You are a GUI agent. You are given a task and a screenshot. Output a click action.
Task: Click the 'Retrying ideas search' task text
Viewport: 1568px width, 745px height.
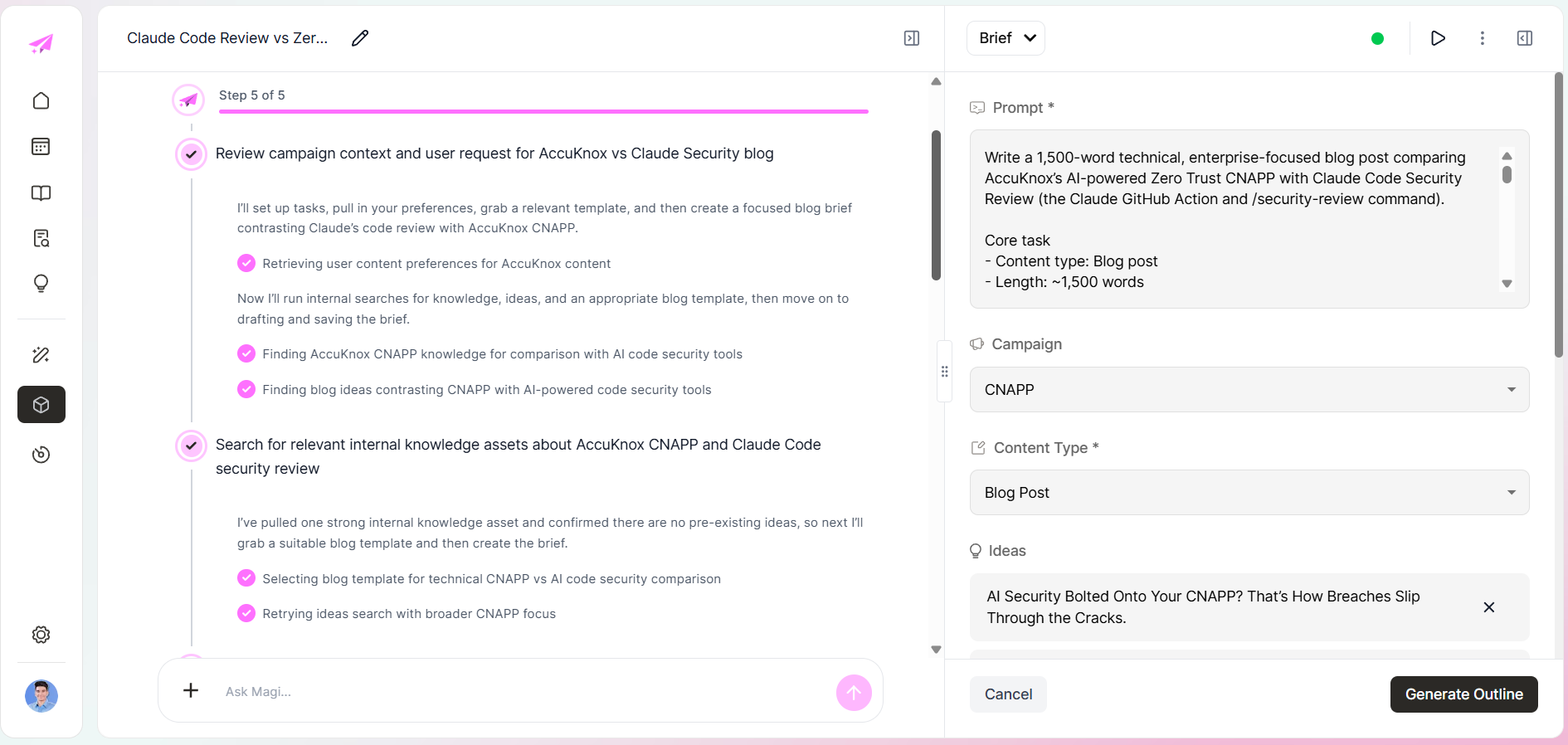point(409,614)
